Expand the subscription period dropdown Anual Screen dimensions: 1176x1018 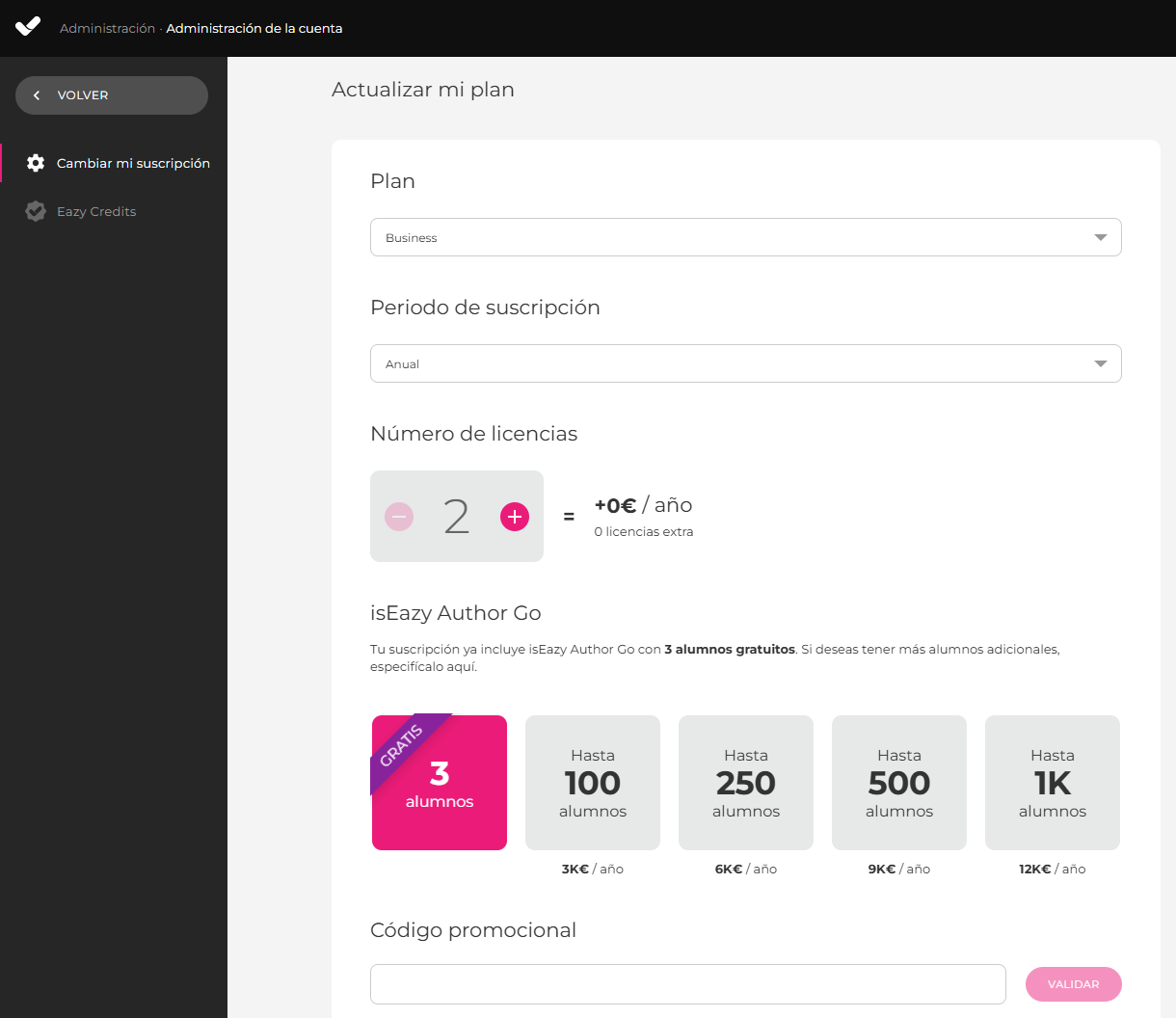coord(733,363)
